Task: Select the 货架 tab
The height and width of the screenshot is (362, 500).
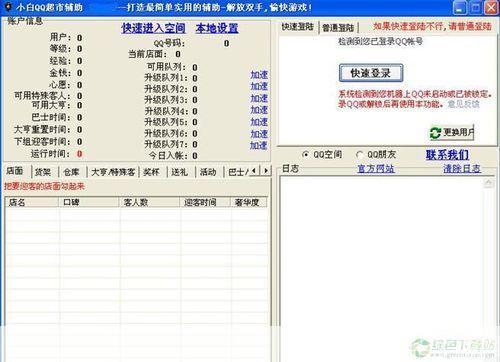Action: tap(43, 172)
